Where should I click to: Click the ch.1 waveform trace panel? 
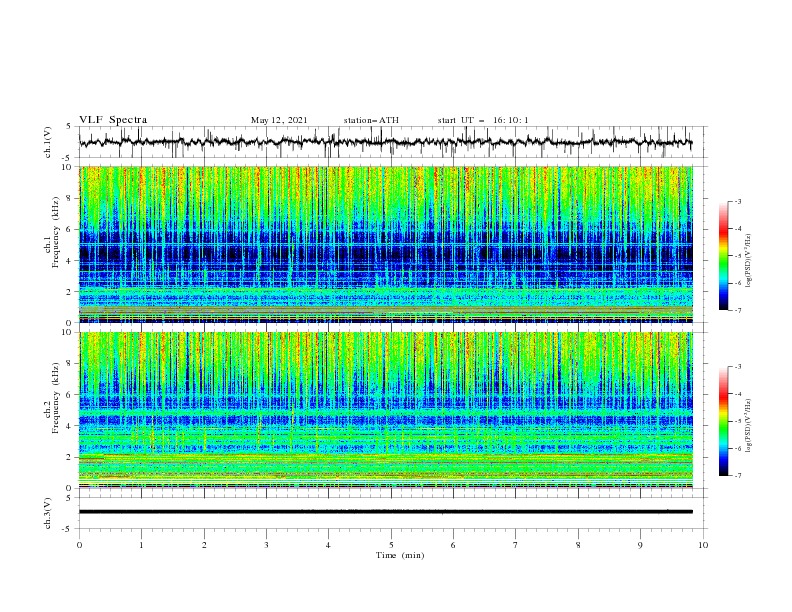pyautogui.click(x=392, y=142)
